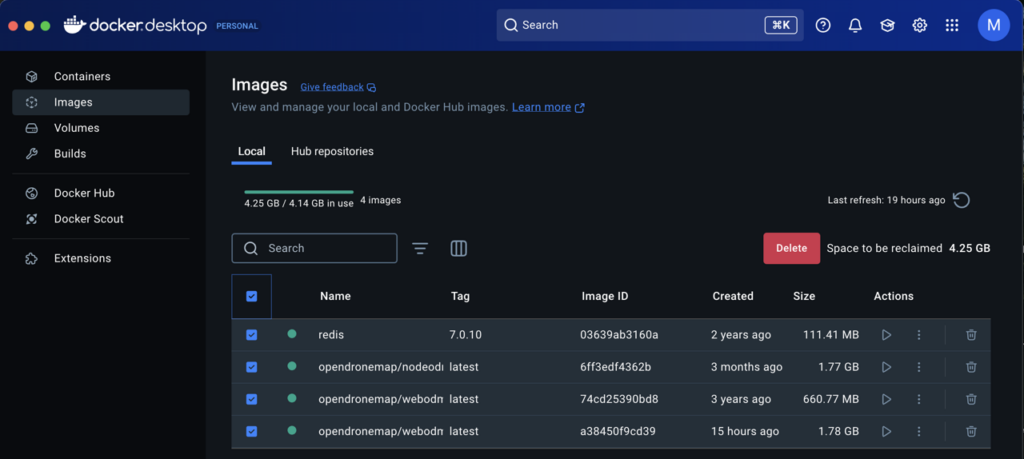Open the filter icon beside Search
This screenshot has width=1024, height=459.
[420, 248]
